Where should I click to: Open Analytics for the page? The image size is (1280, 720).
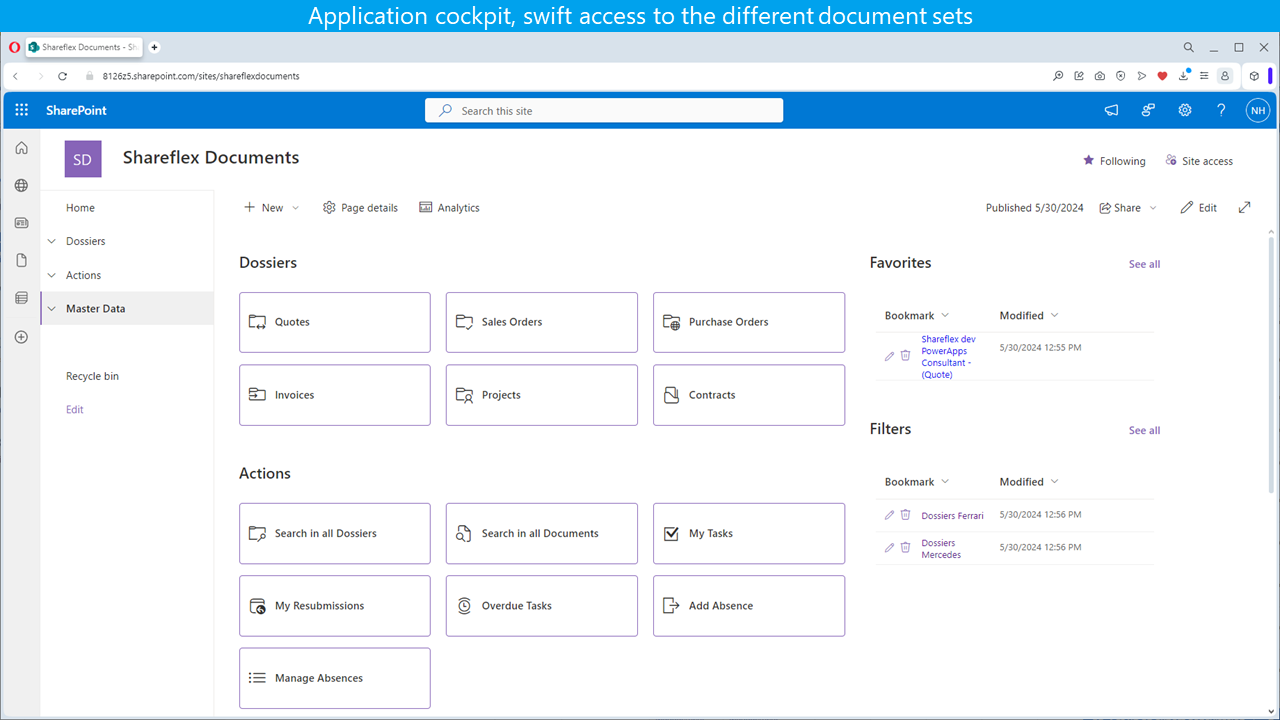[x=449, y=208]
